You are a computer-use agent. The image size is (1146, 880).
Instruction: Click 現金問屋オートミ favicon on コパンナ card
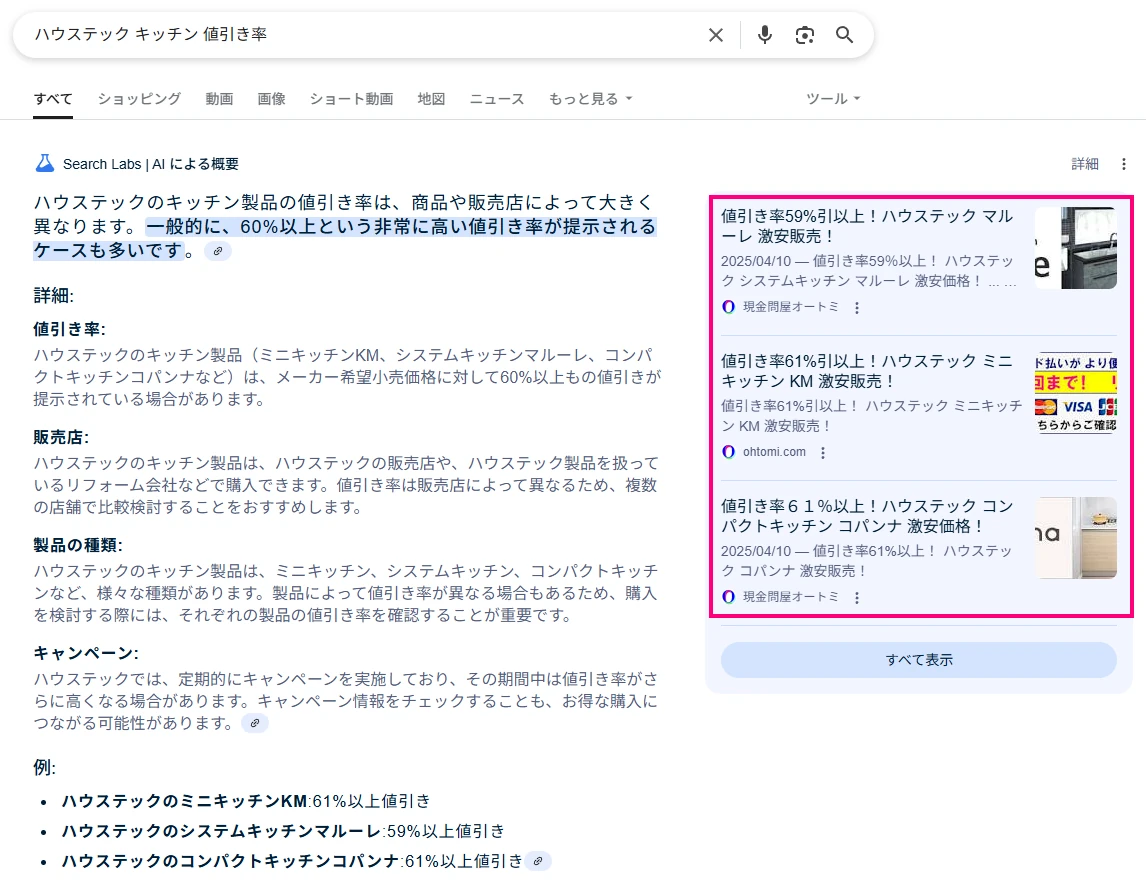click(728, 596)
